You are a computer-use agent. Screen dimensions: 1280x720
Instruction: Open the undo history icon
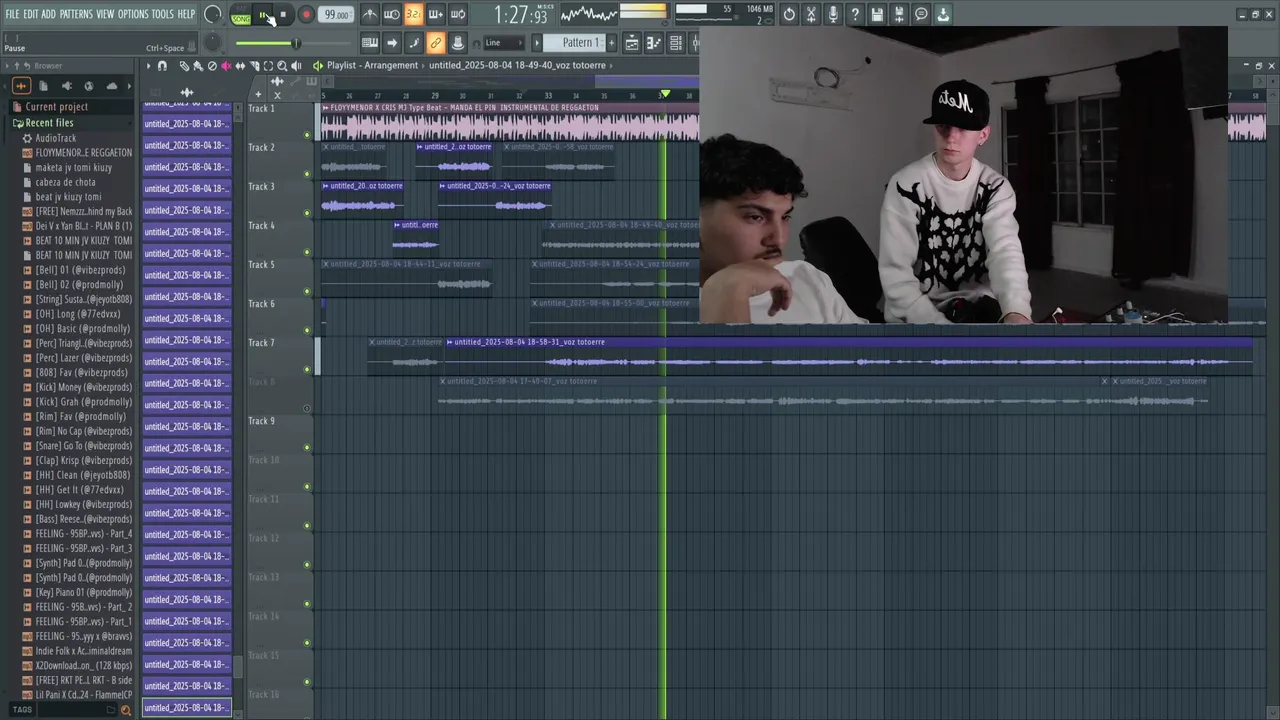coord(789,14)
